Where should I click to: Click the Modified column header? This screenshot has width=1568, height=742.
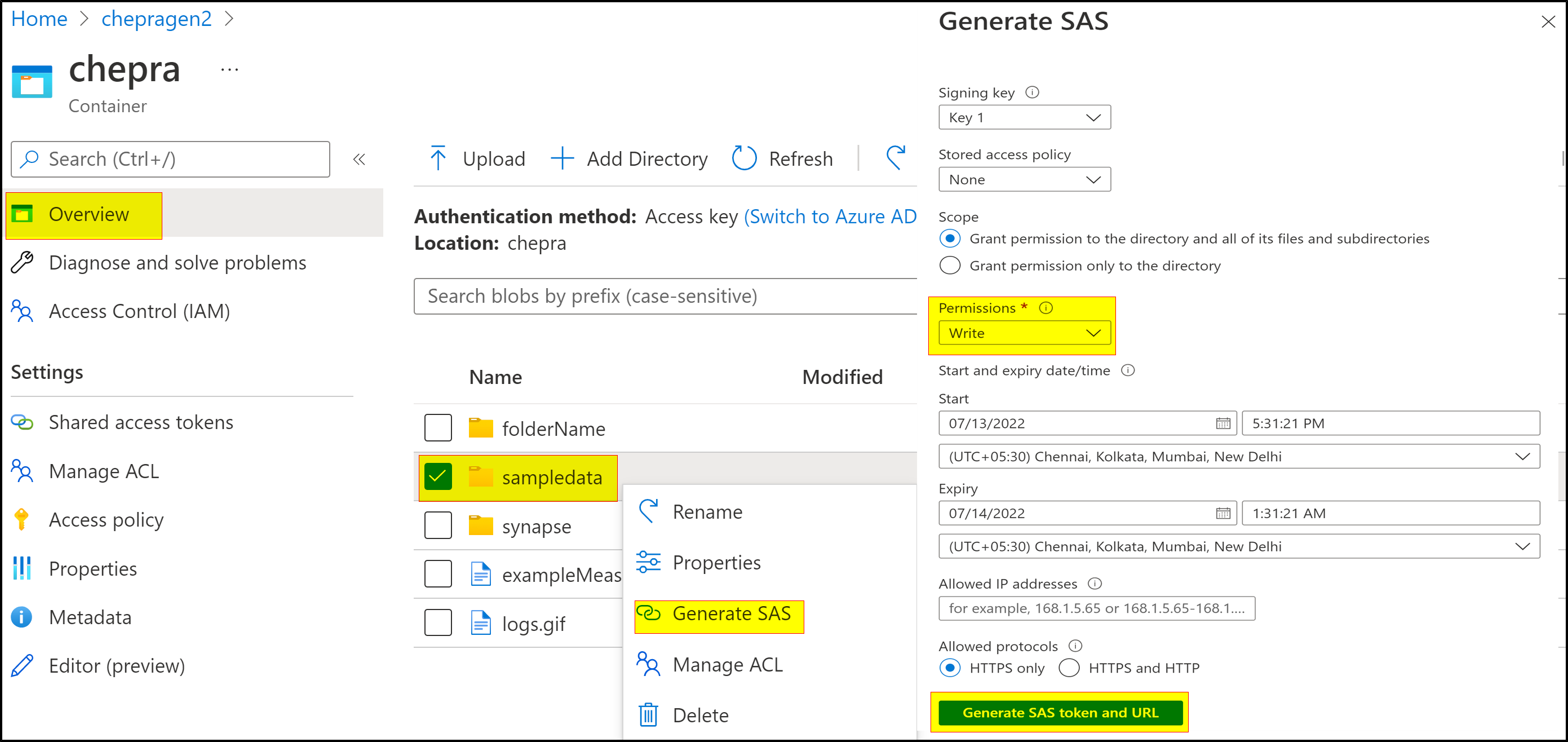(x=843, y=377)
